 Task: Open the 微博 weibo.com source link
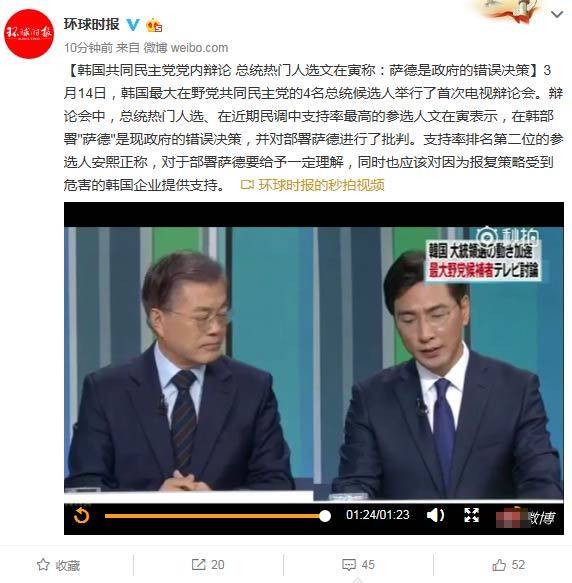186,48
